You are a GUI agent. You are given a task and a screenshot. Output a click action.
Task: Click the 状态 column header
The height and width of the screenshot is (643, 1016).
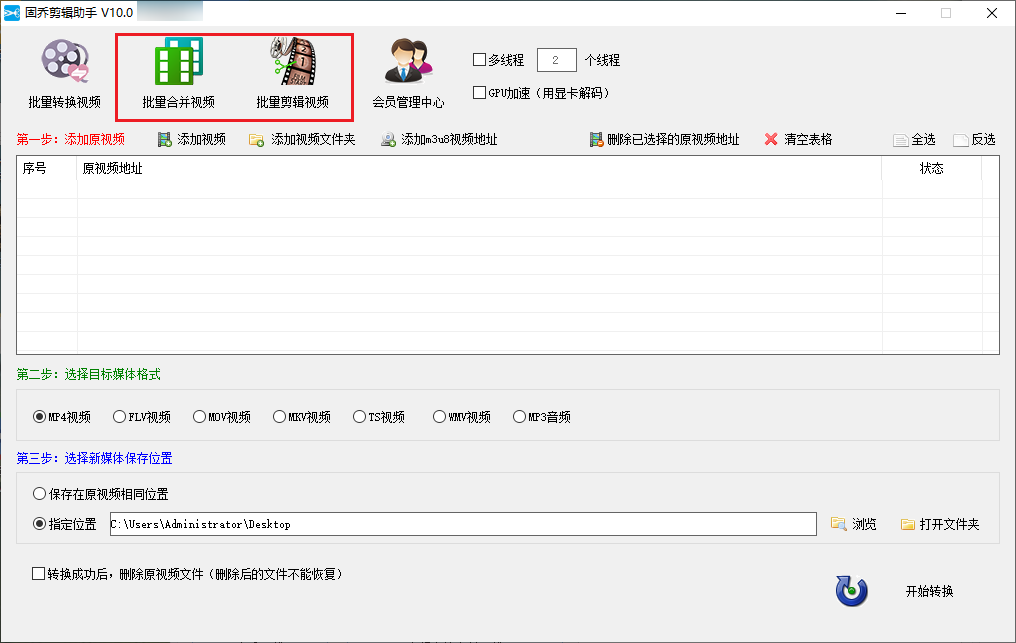(932, 169)
